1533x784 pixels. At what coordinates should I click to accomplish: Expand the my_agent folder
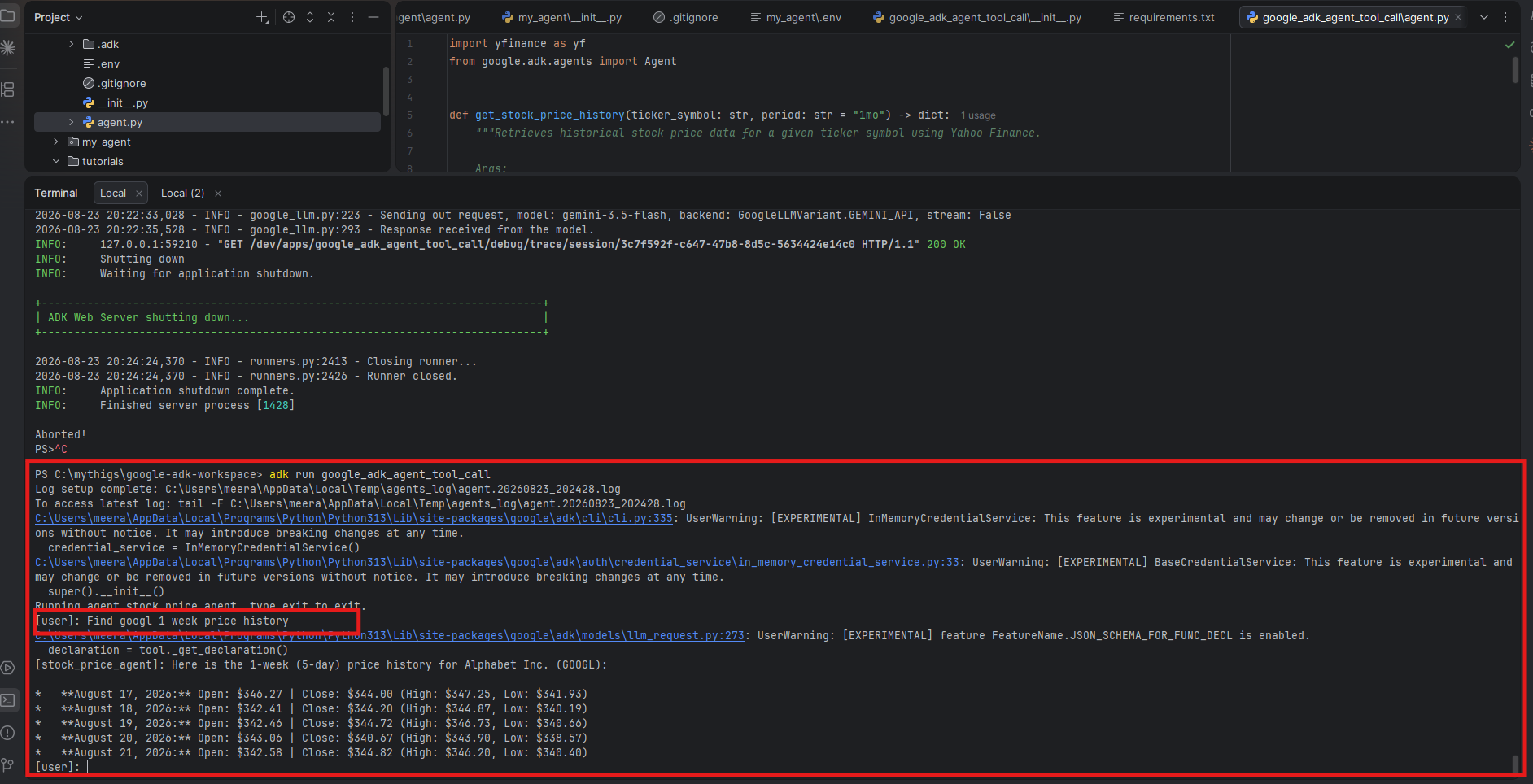tap(56, 142)
